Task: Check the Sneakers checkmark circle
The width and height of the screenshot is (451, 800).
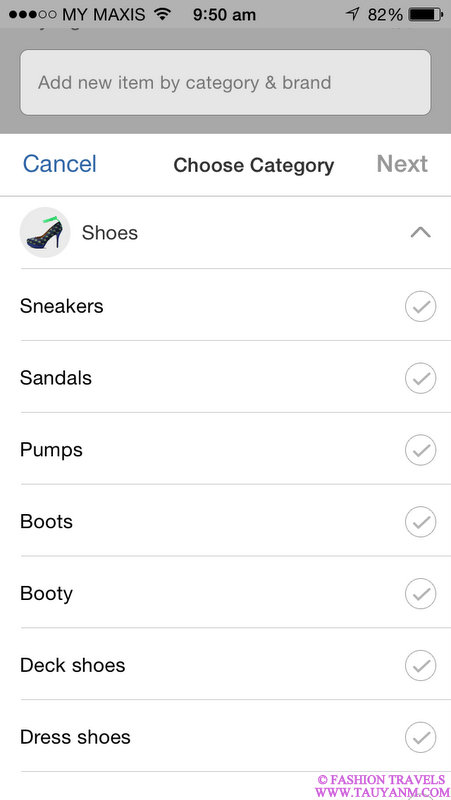Action: click(420, 307)
